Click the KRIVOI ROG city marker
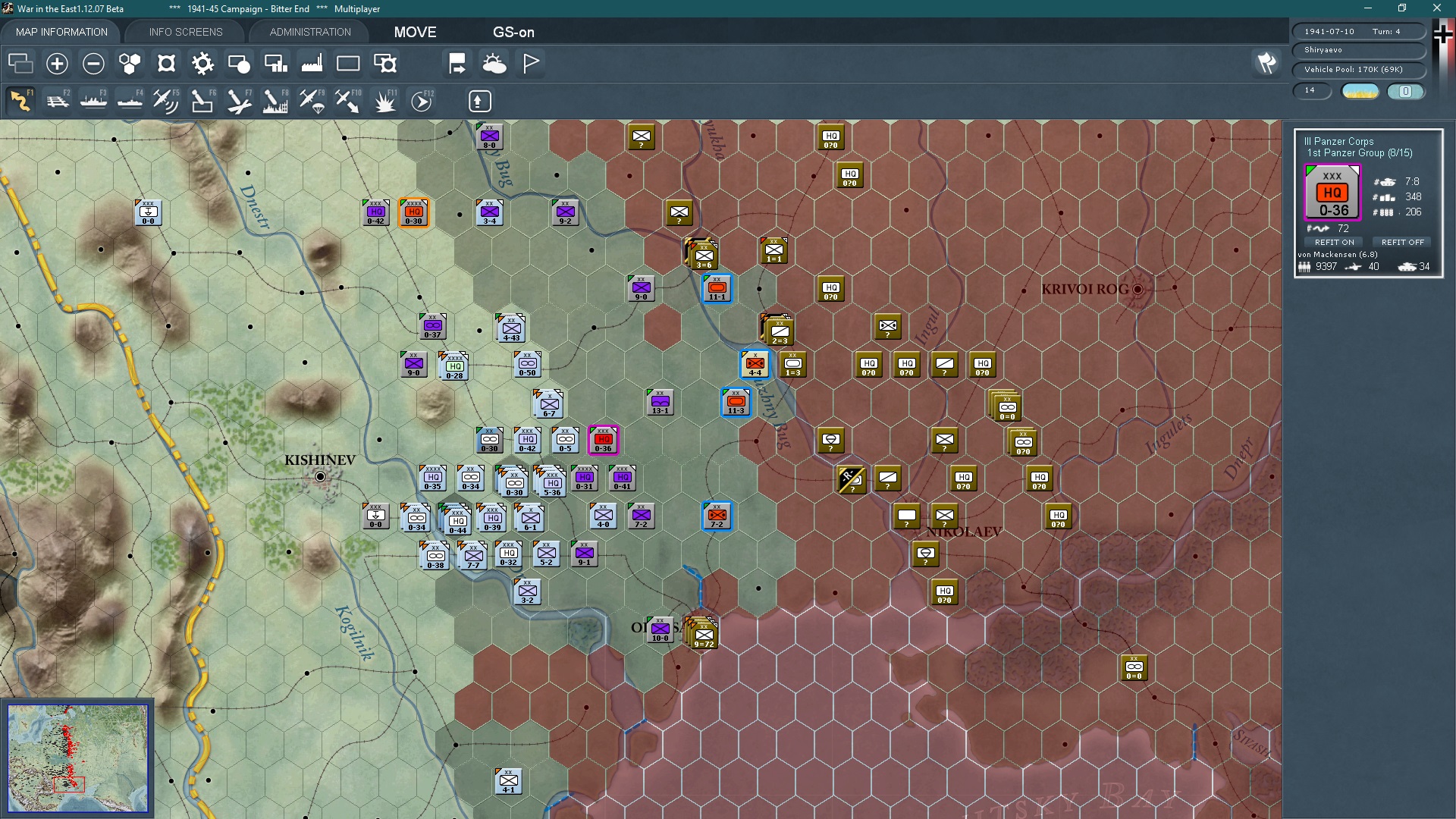 point(1137,289)
